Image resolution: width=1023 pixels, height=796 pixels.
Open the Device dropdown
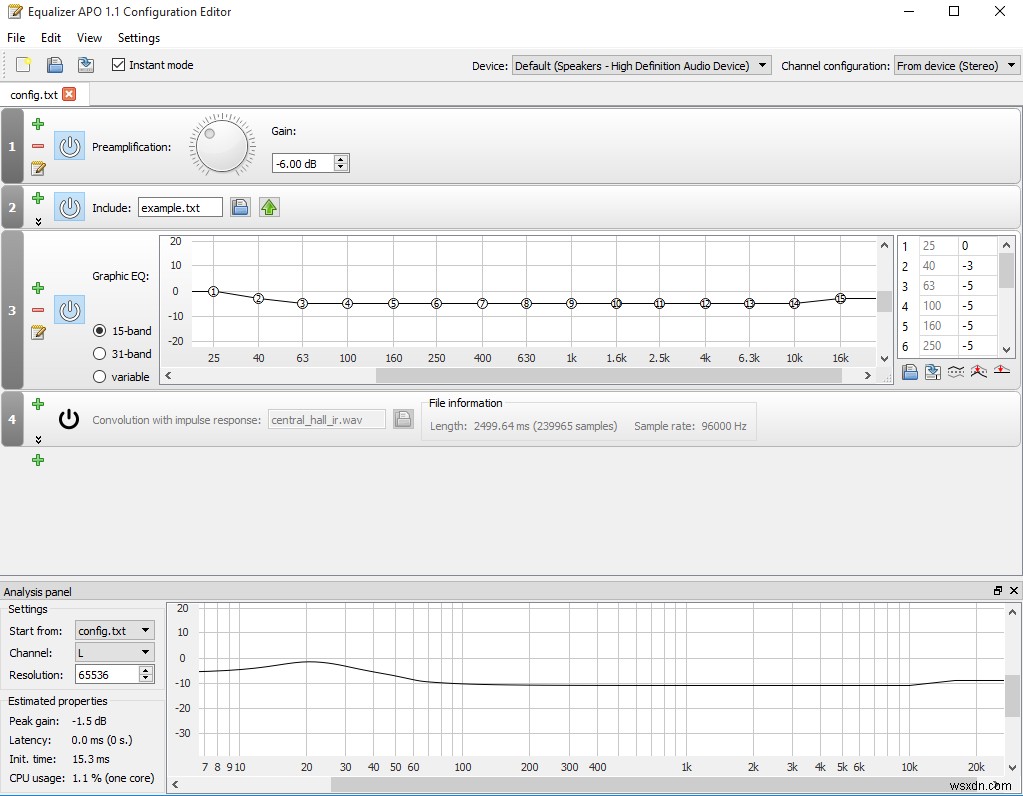641,65
